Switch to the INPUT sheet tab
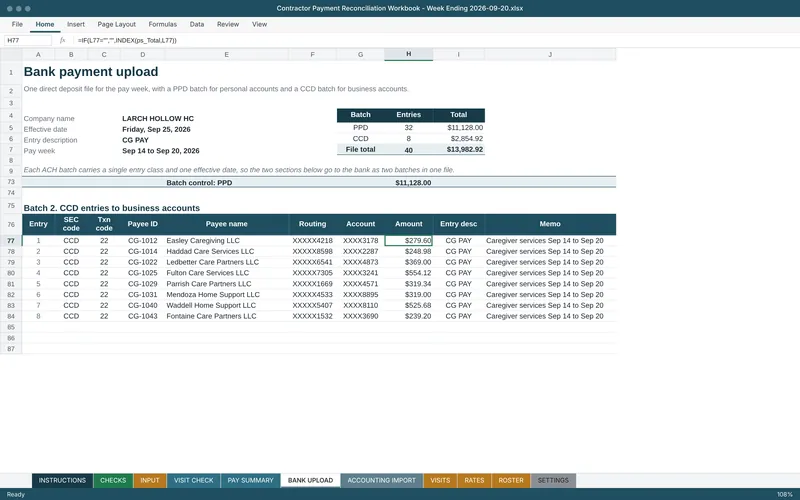Image resolution: width=800 pixels, height=500 pixels. tap(149, 480)
